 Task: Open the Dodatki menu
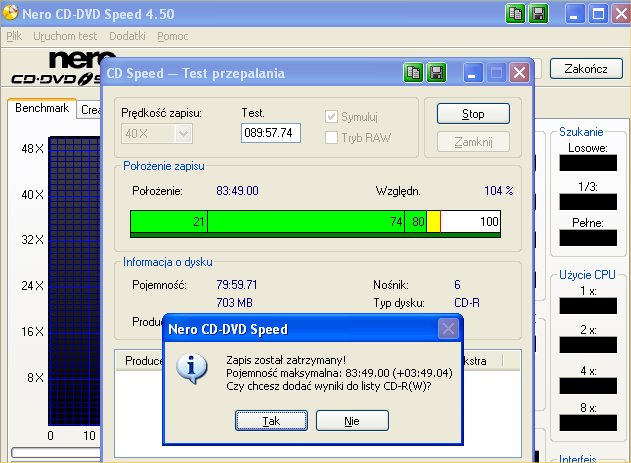(x=127, y=36)
